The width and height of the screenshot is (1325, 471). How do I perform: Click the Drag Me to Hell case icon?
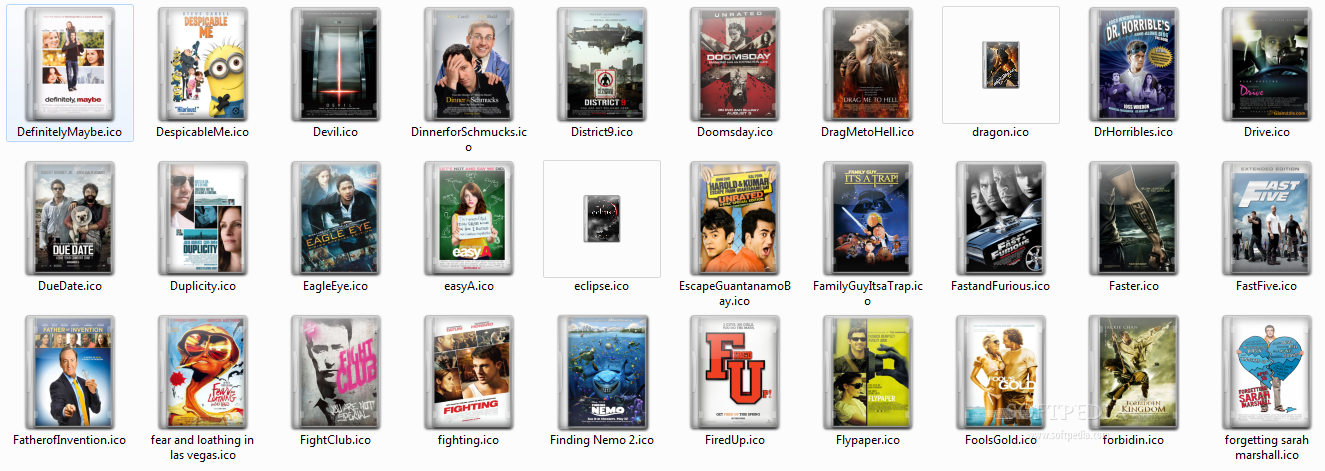868,63
